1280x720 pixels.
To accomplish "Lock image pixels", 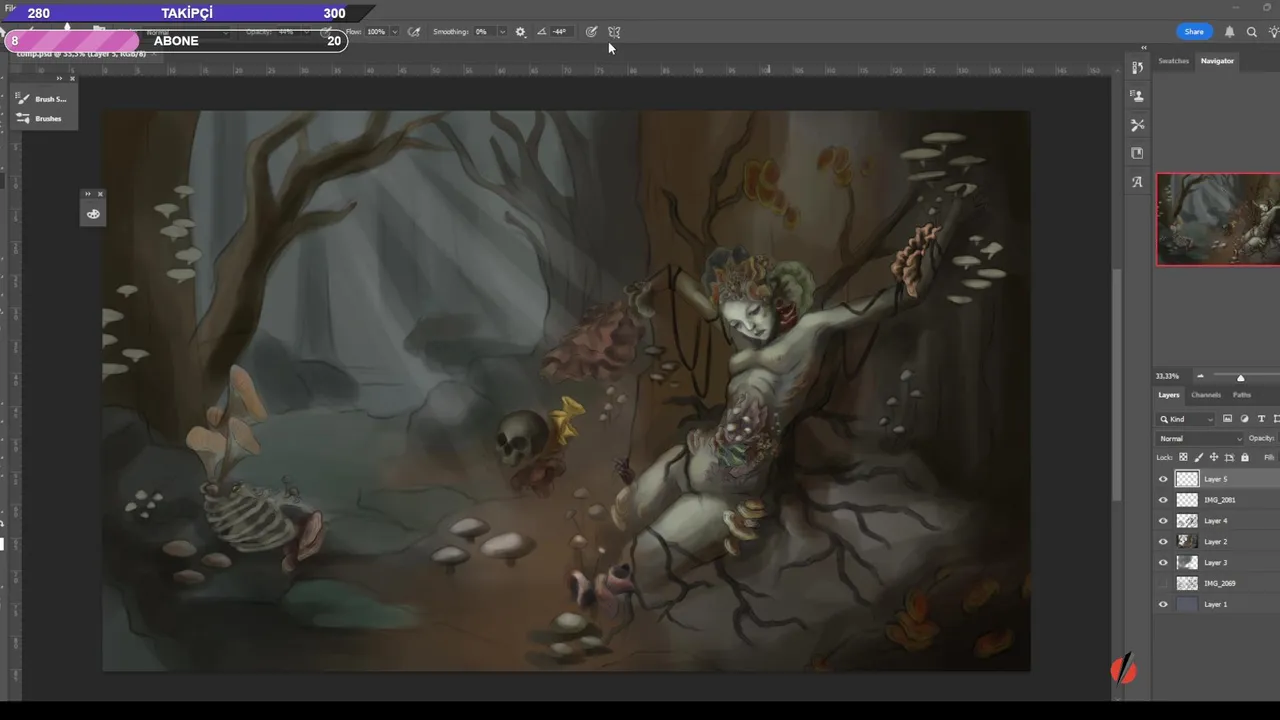I will tap(1198, 457).
